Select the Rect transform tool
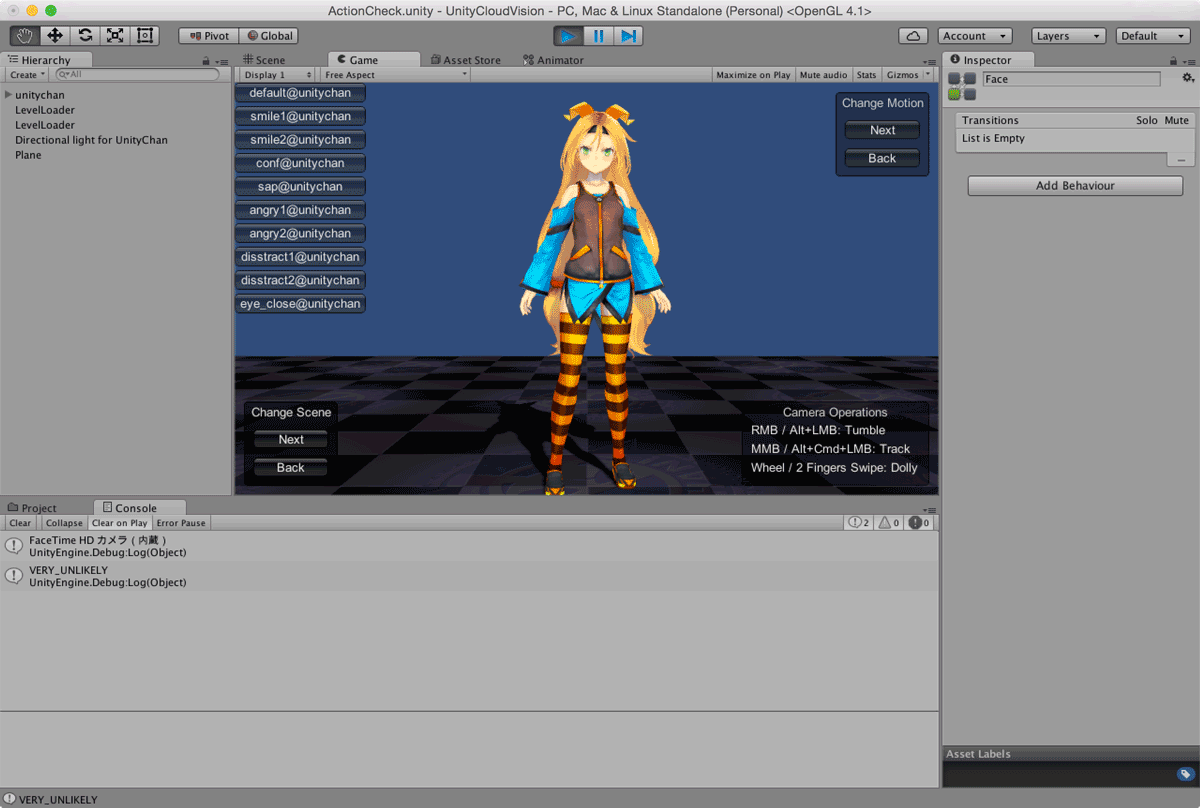This screenshot has width=1200, height=808. (145, 35)
